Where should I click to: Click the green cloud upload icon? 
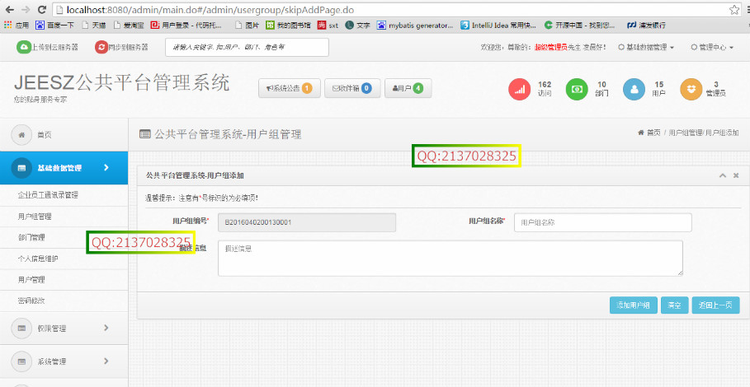23,47
